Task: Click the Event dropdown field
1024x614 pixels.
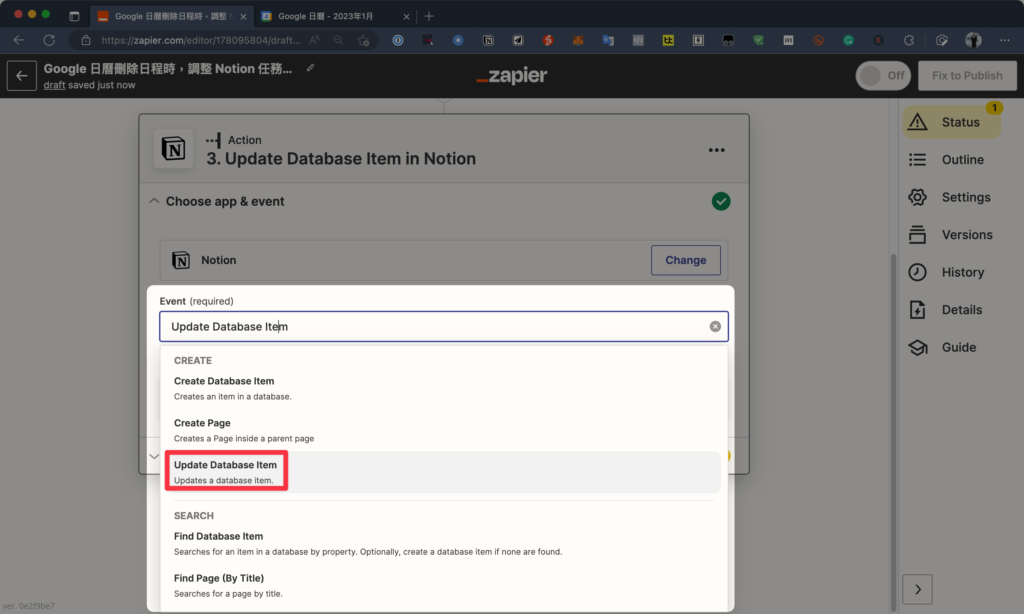Action: pos(443,327)
